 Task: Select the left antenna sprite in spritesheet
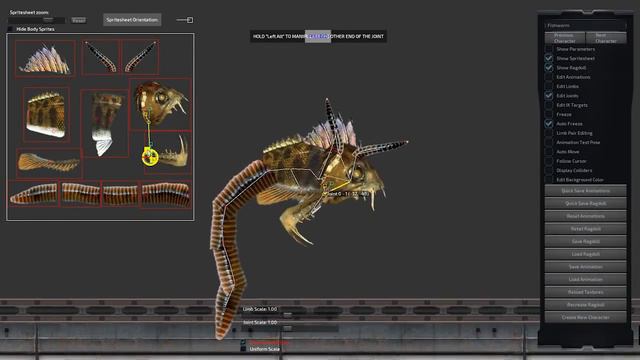100,57
